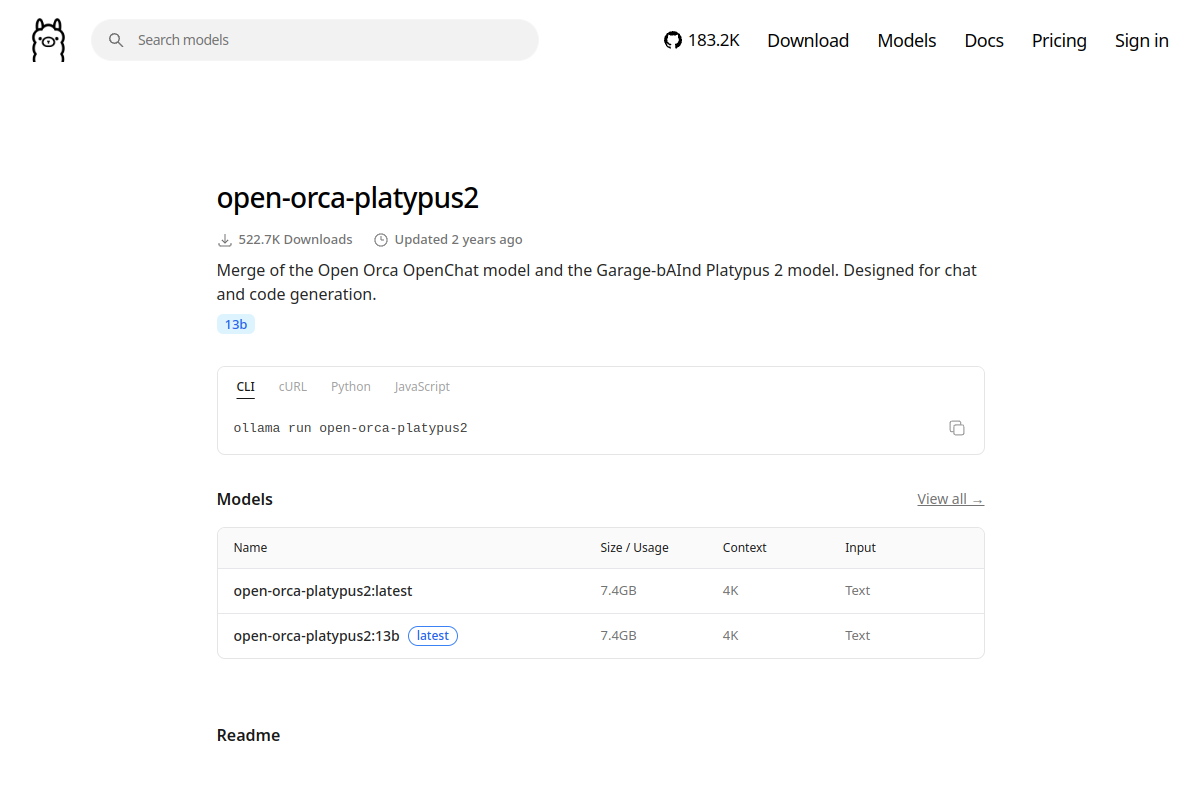
Task: Click 4K context in latest row
Action: pos(731,591)
